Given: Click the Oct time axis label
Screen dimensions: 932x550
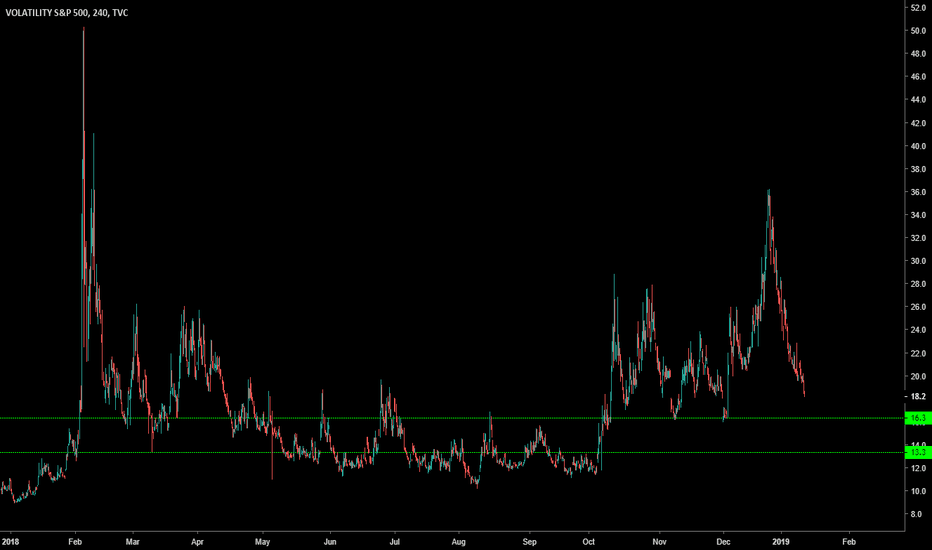Looking at the screenshot, I should click(588, 542).
